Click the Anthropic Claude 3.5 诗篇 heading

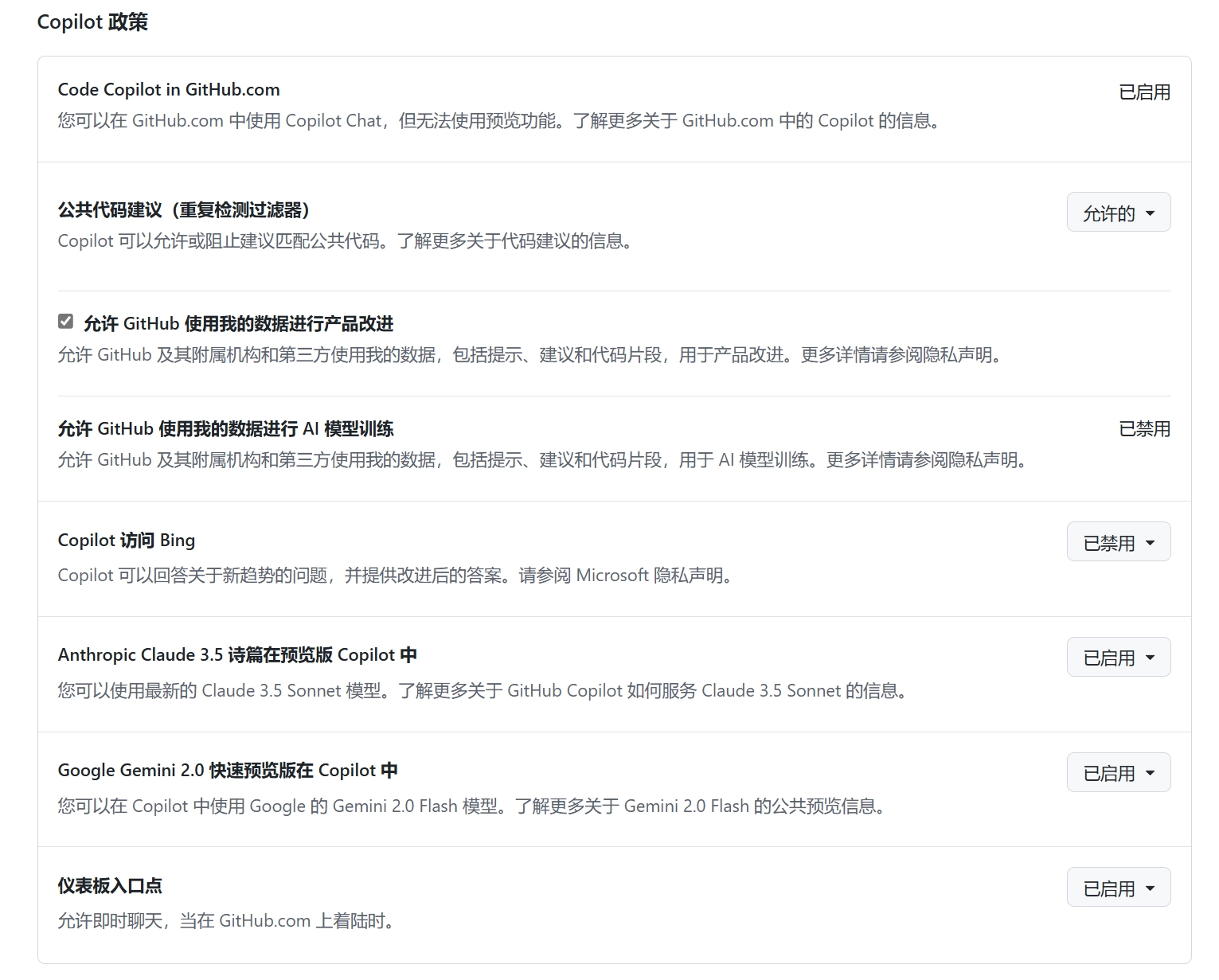click(237, 655)
